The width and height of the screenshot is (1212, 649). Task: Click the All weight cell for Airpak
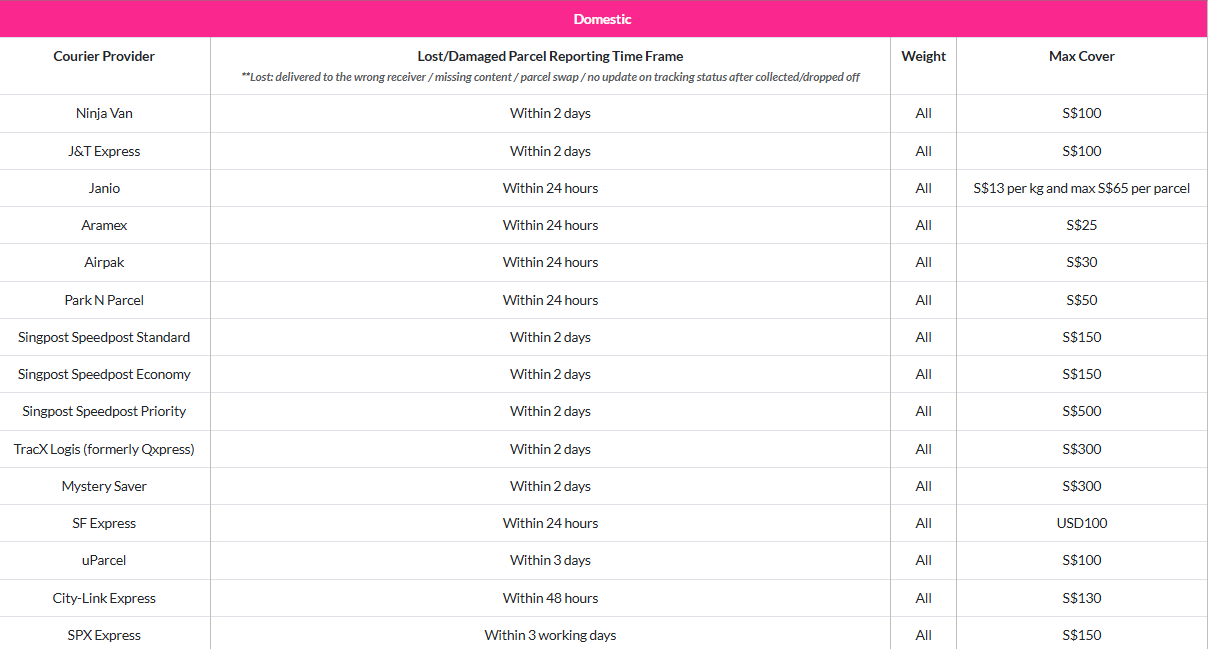click(x=923, y=262)
